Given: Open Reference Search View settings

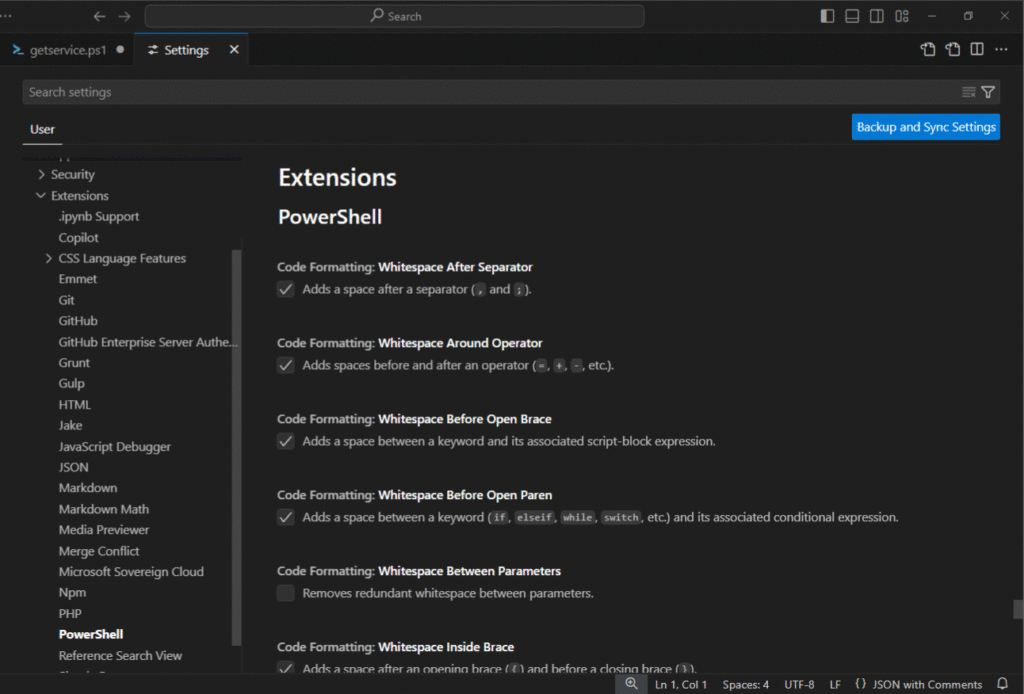Looking at the screenshot, I should click(120, 655).
